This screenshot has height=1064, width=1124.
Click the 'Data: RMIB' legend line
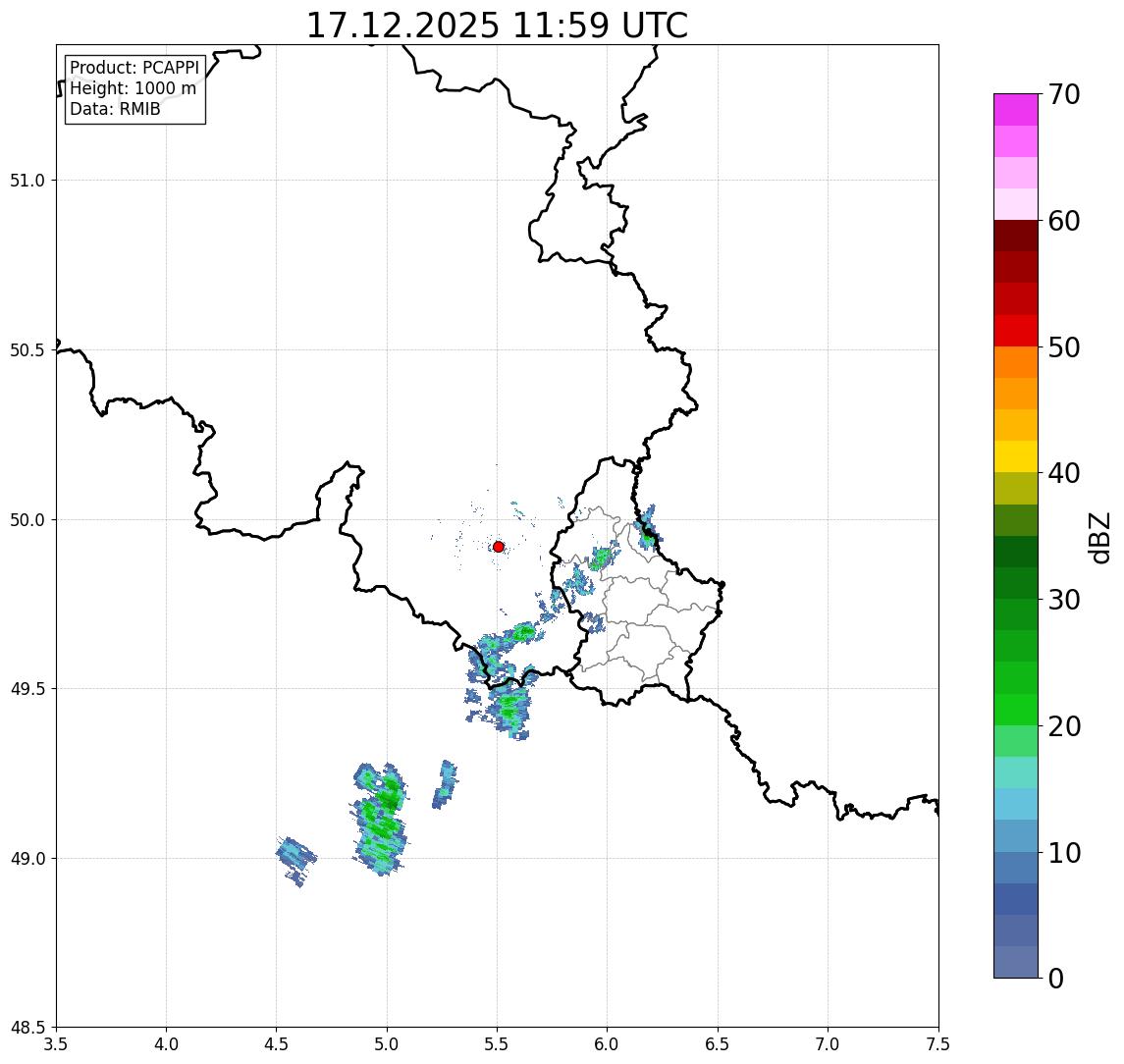[115, 109]
